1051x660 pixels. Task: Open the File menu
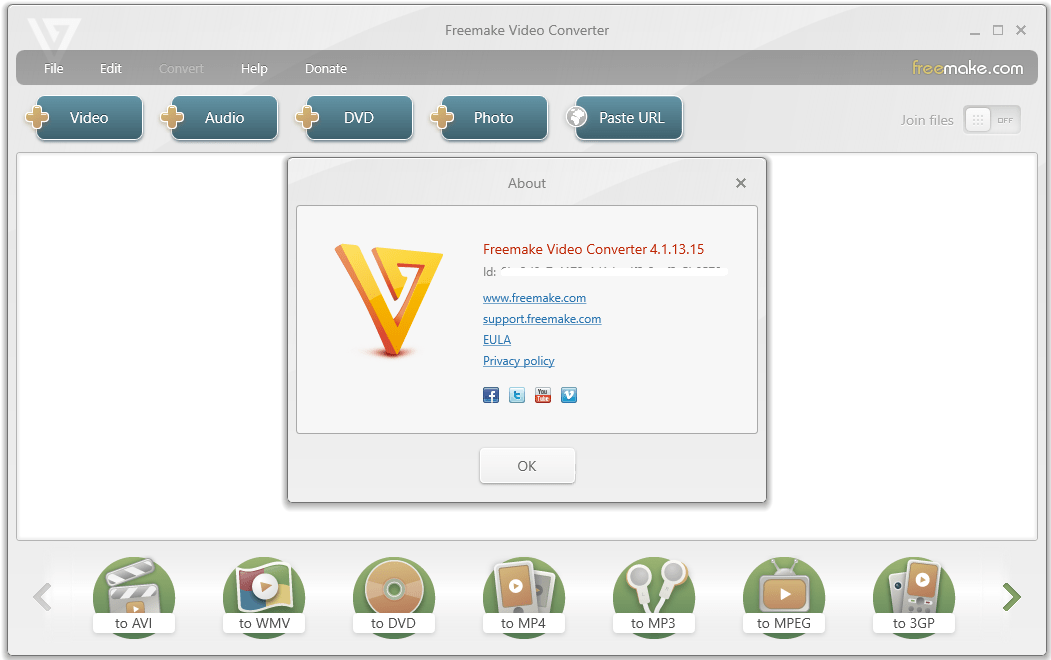coord(54,68)
